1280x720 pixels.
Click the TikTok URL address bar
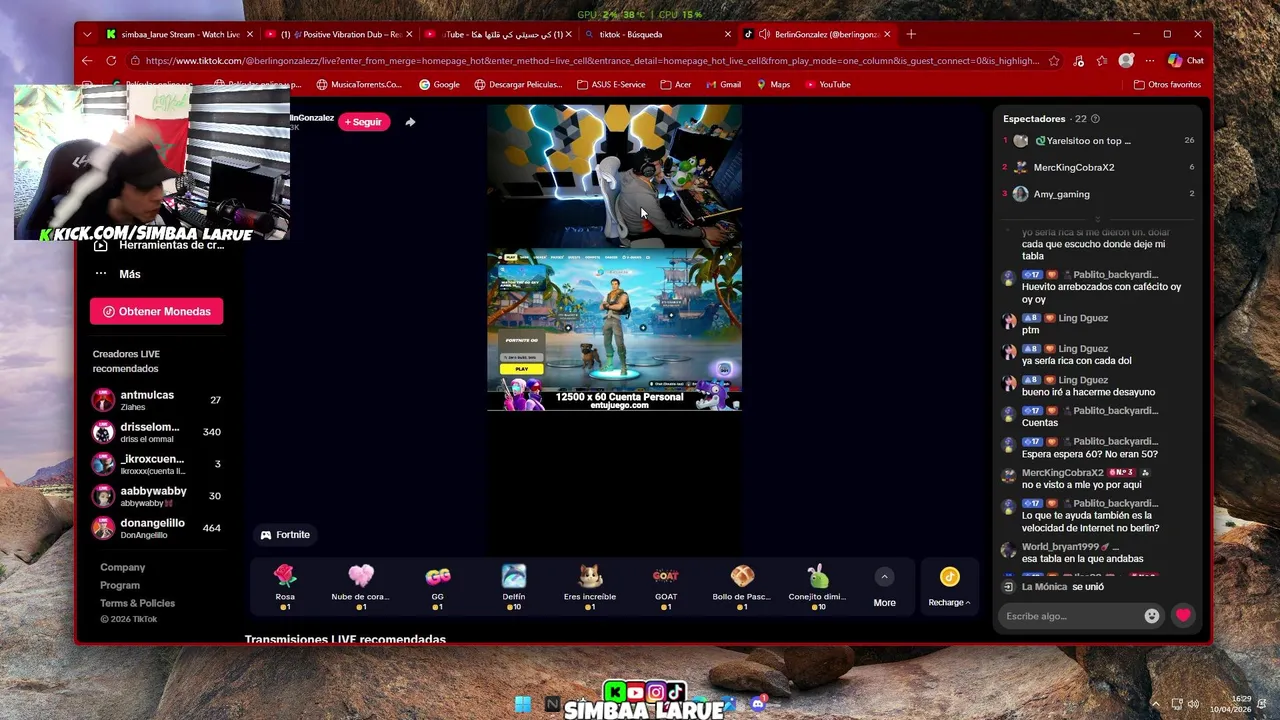(592, 61)
